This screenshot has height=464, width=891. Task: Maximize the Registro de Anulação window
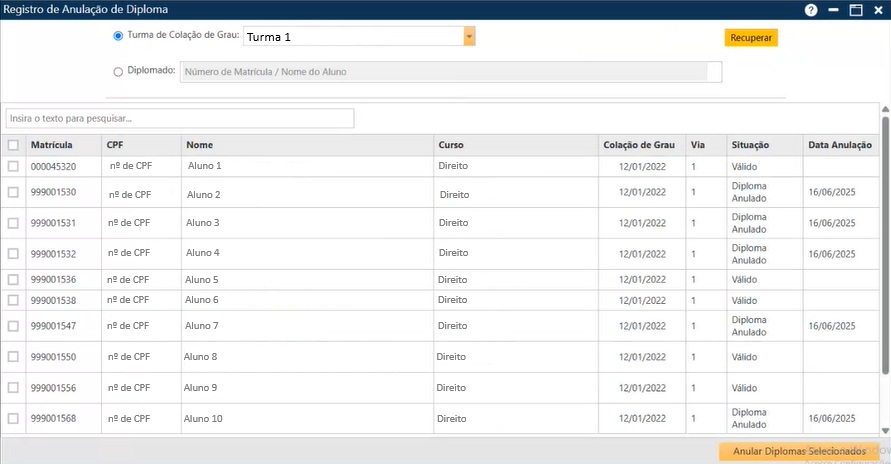click(855, 10)
